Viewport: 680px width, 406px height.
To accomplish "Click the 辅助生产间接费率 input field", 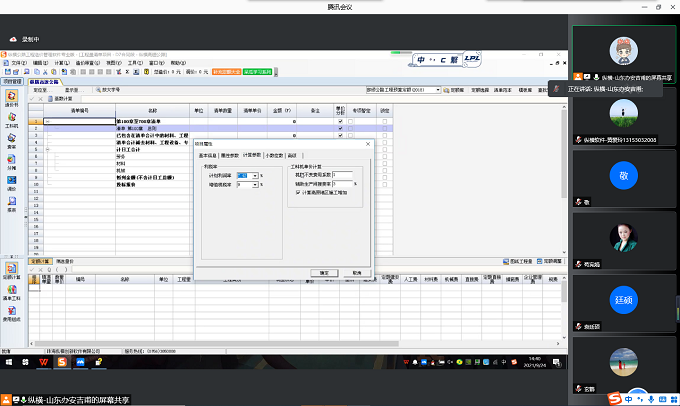I will [x=343, y=184].
